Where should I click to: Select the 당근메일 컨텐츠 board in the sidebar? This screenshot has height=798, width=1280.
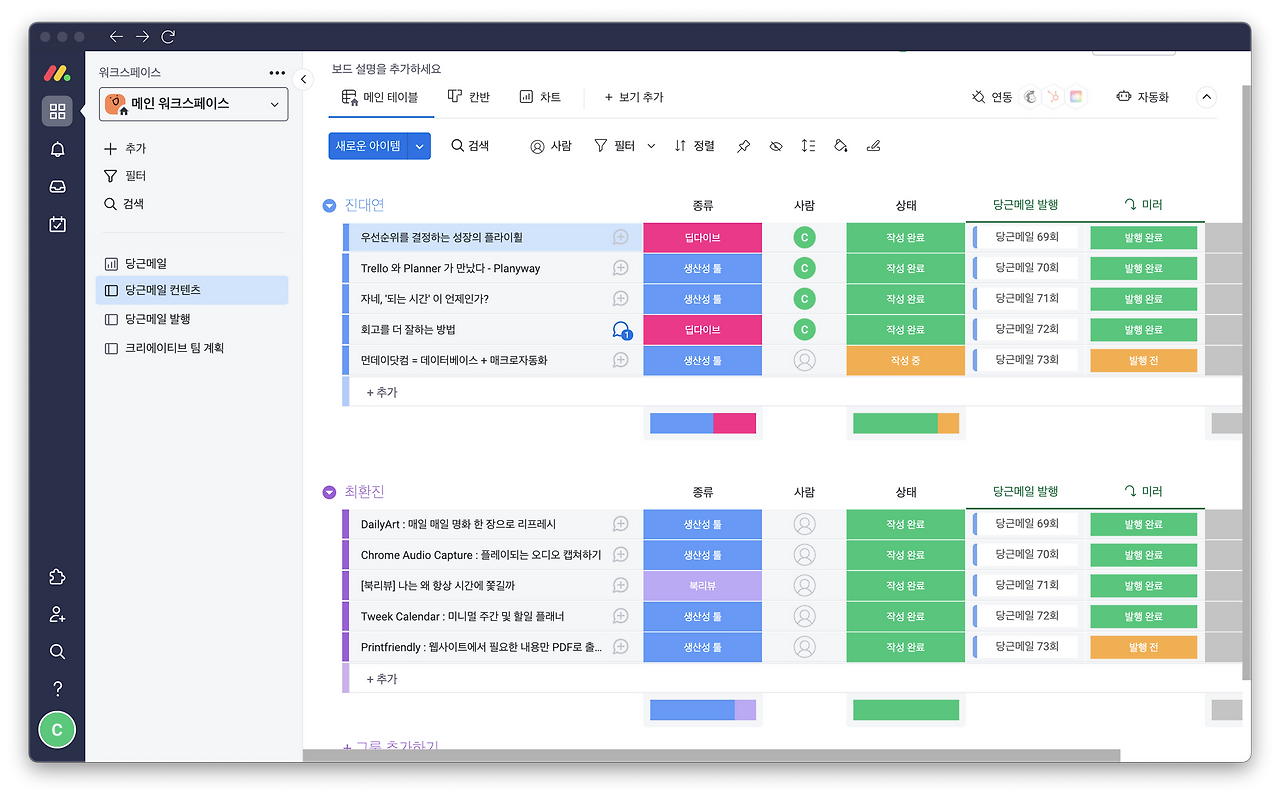194,290
